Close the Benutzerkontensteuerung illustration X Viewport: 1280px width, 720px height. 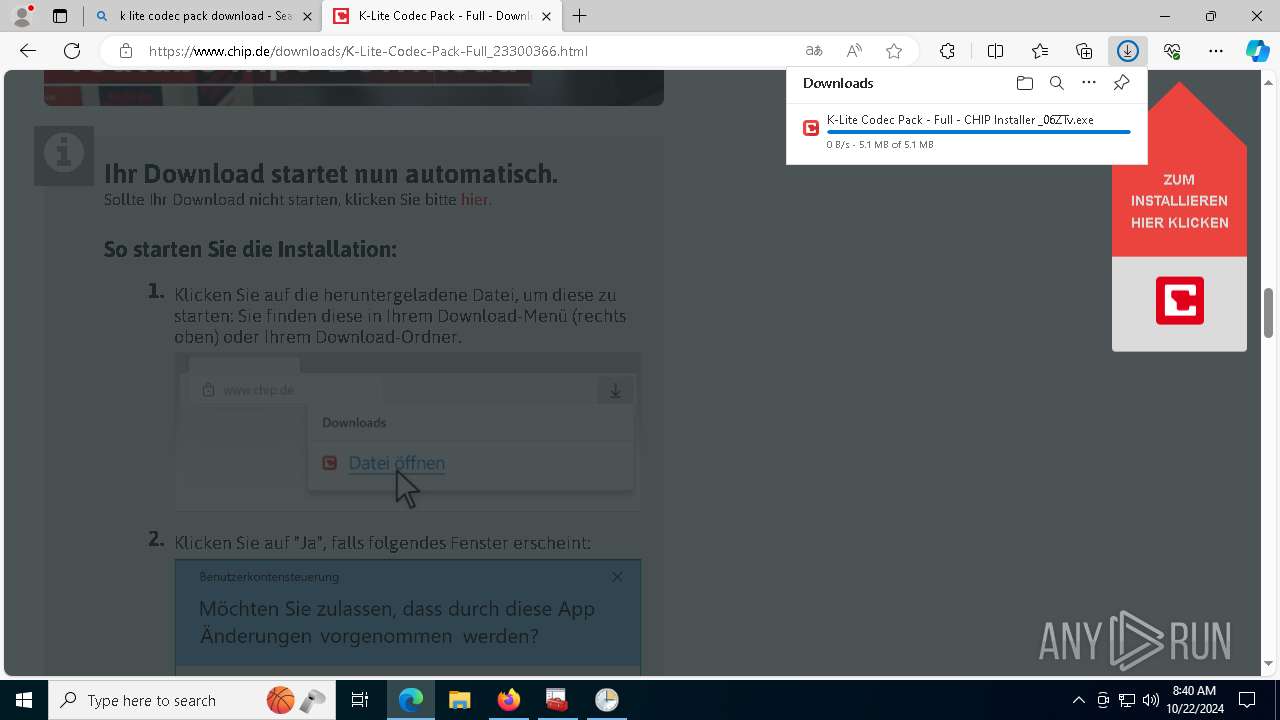pyautogui.click(x=617, y=577)
